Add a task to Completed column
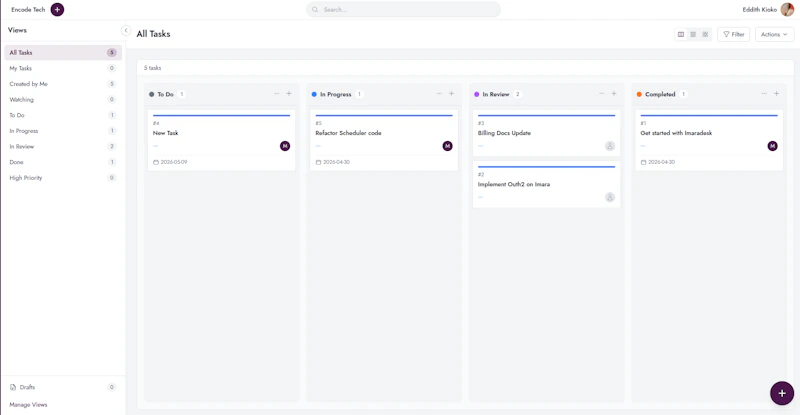Viewport: 800px width, 415px height. pyautogui.click(x=776, y=94)
